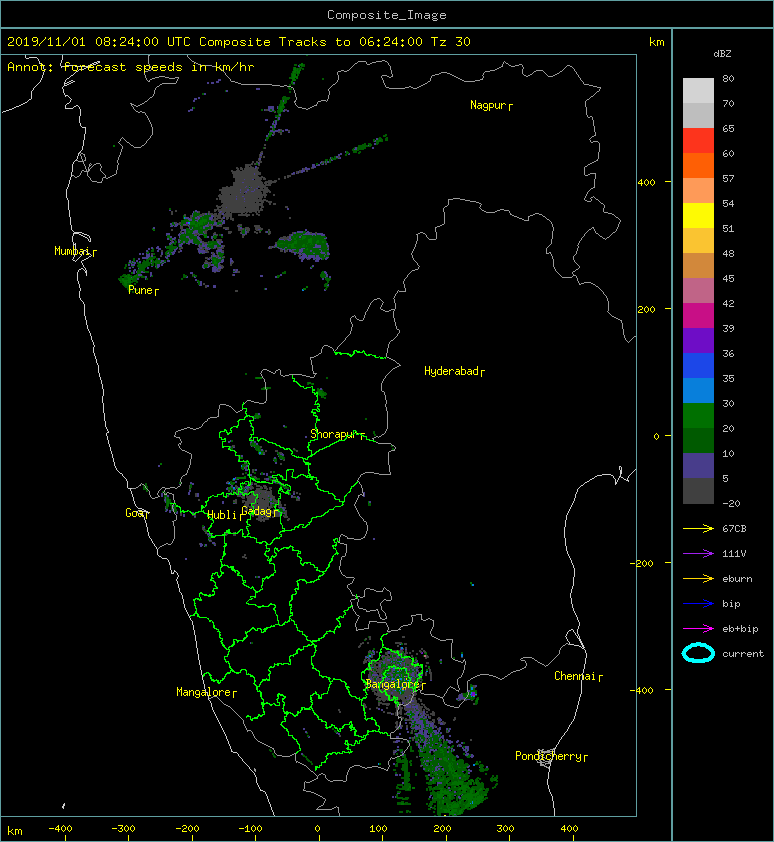Click the magenta 42 dBZ color swatch
Image resolution: width=774 pixels, height=842 pixels.
coord(698,315)
